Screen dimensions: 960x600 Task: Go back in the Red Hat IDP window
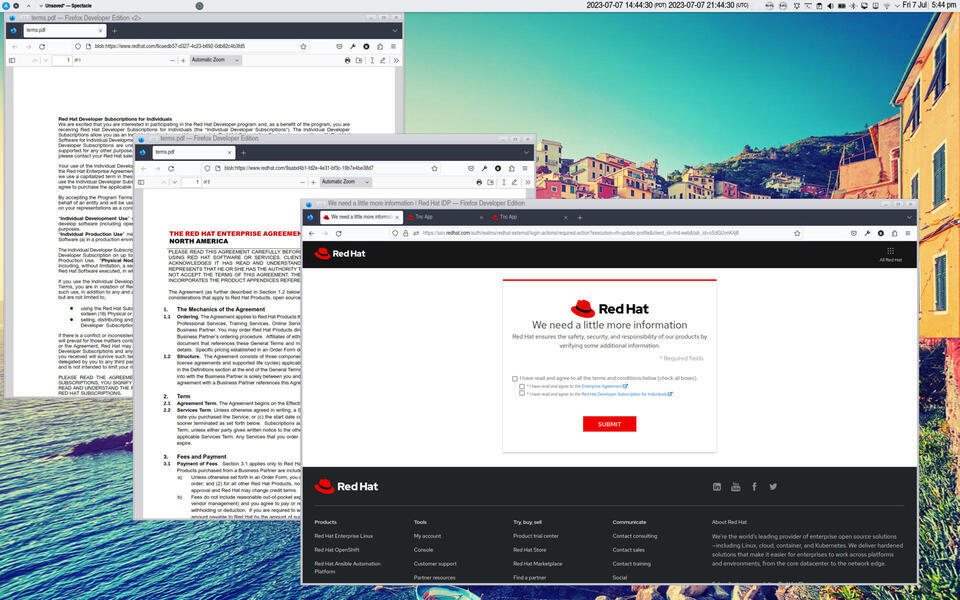312,233
